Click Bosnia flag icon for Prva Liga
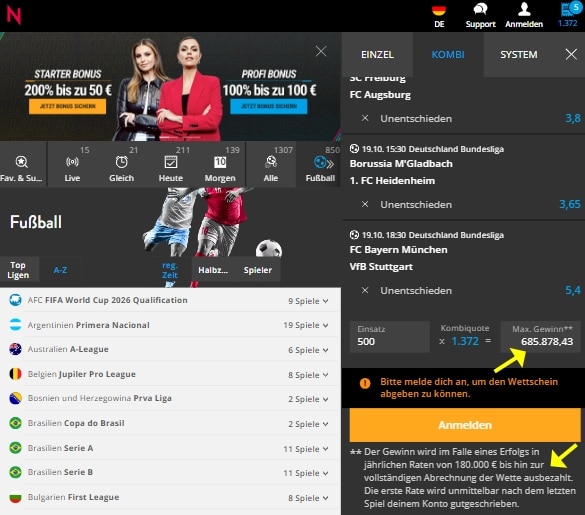This screenshot has width=585, height=515. 15,398
